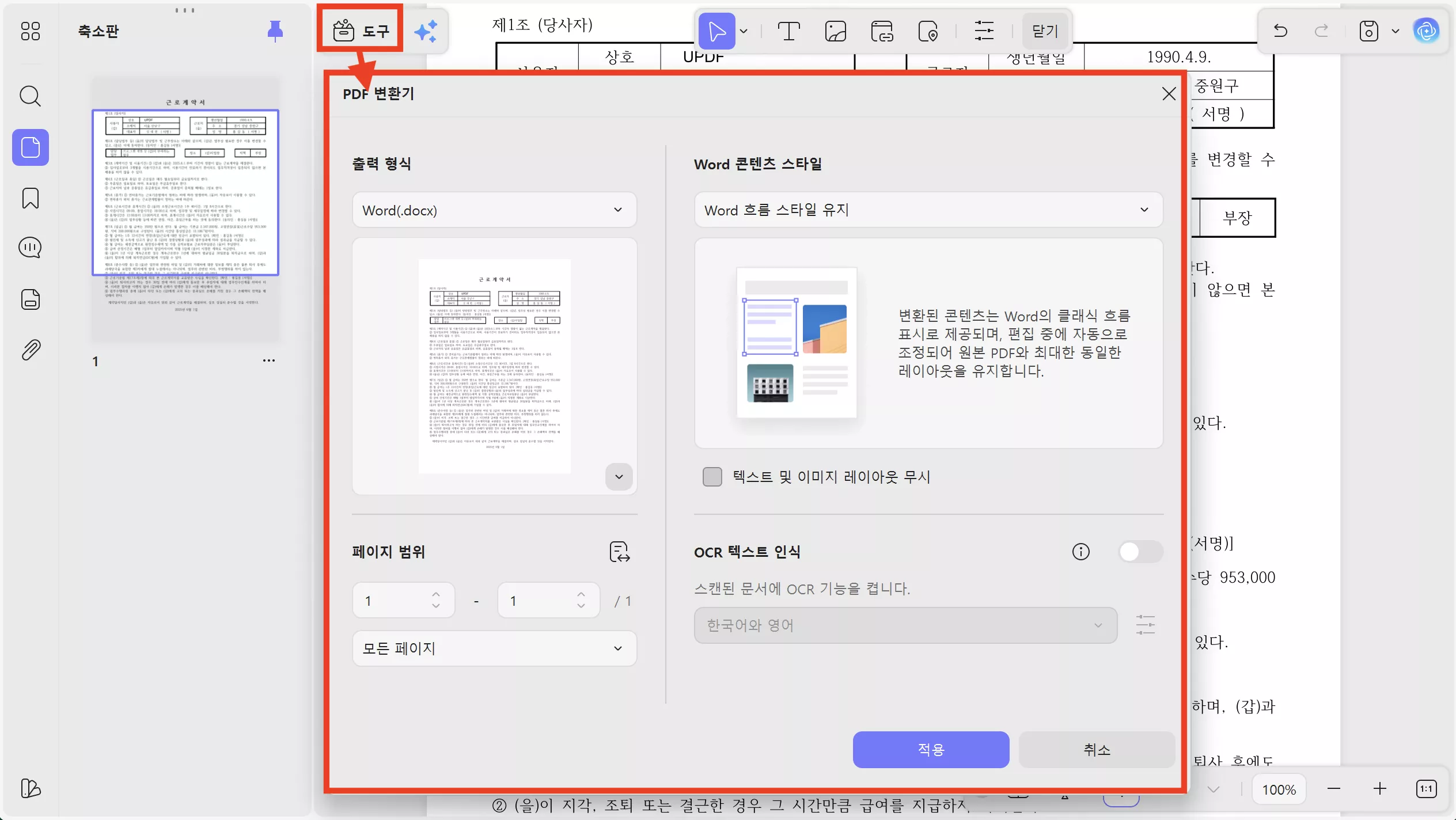
Task: Open the Image insertion tool
Action: [x=835, y=31]
